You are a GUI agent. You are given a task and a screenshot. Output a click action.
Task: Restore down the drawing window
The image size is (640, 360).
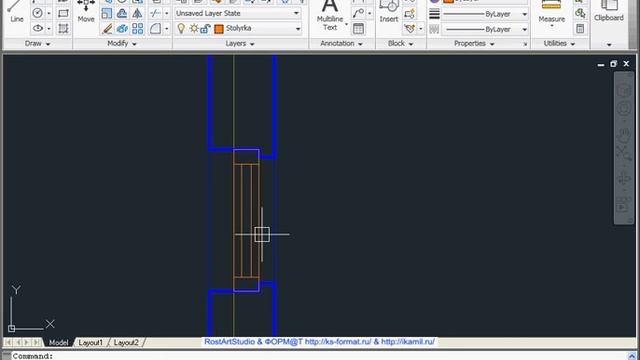coord(613,64)
